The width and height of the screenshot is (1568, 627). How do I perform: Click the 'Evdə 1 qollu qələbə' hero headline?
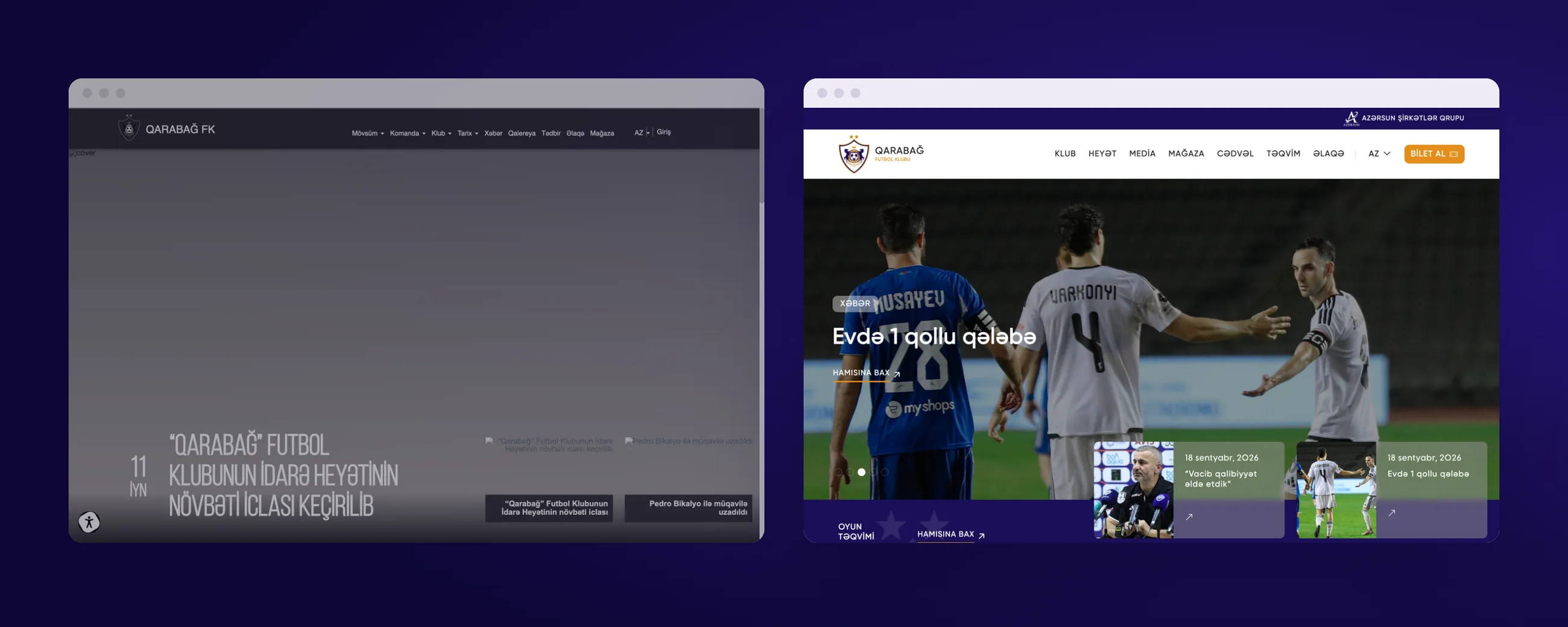pyautogui.click(x=934, y=336)
